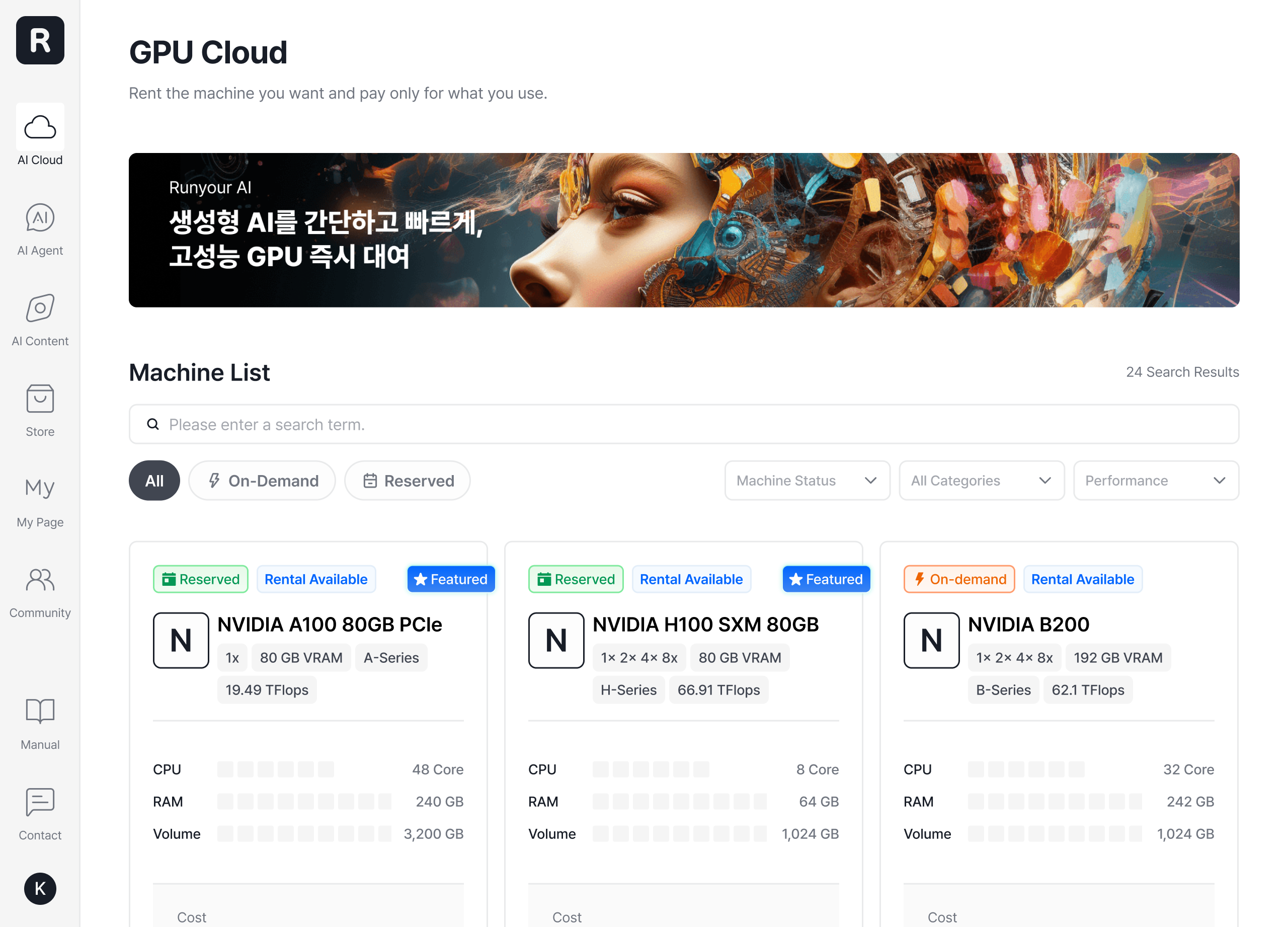Open the Contact chat icon
Image resolution: width=1288 pixels, height=927 pixels.
click(x=40, y=802)
